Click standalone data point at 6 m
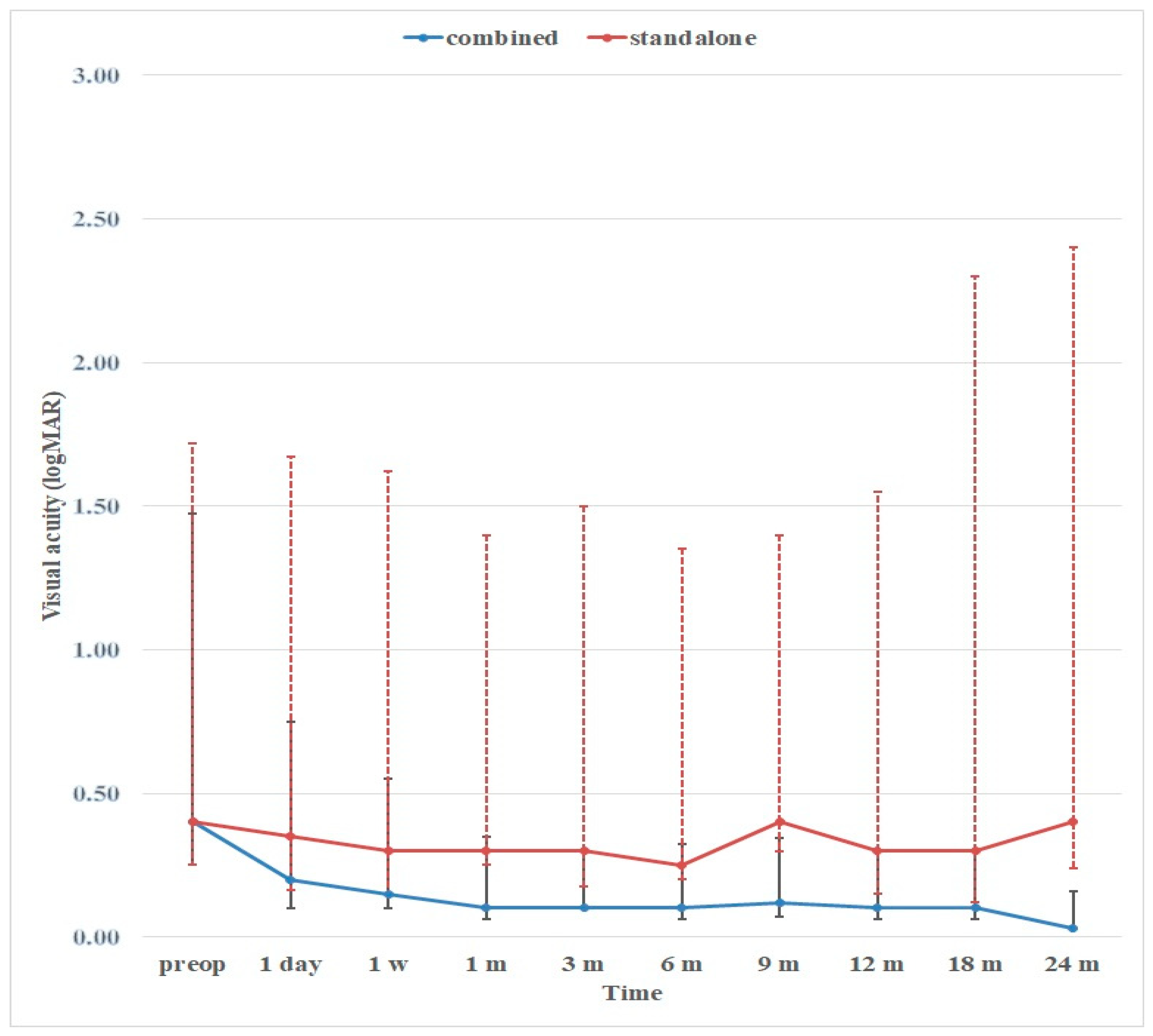The height and width of the screenshot is (1036, 1153). [x=682, y=865]
